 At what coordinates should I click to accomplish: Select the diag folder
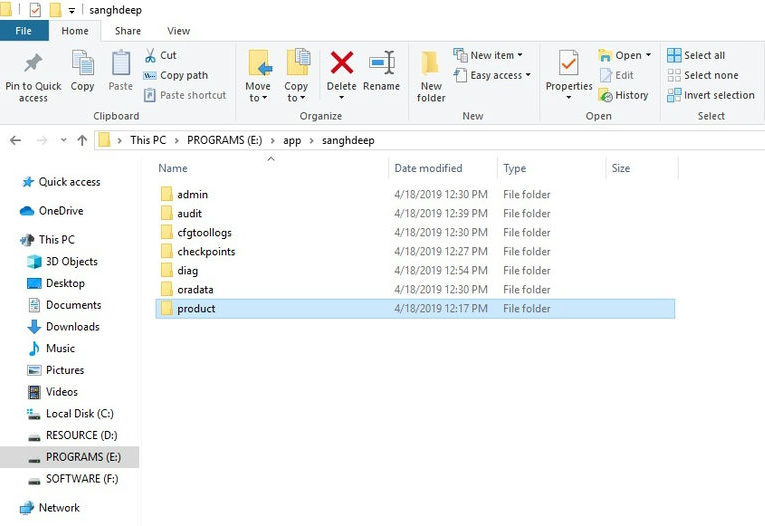(415, 270)
